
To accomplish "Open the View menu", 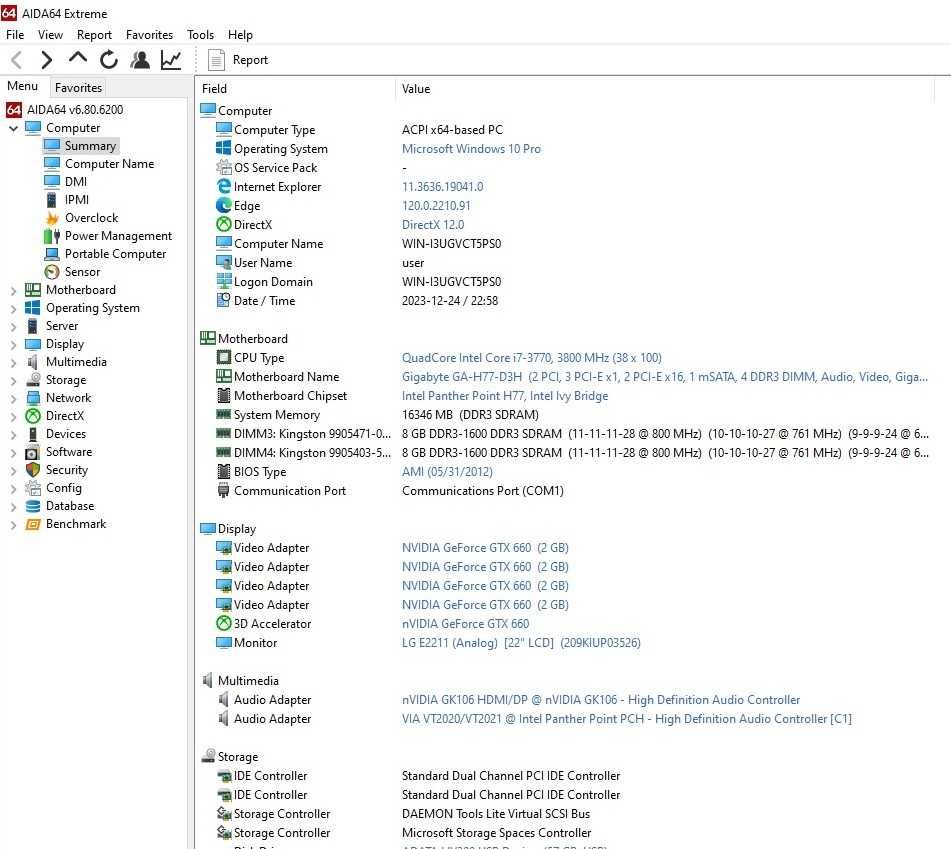I will (50, 35).
